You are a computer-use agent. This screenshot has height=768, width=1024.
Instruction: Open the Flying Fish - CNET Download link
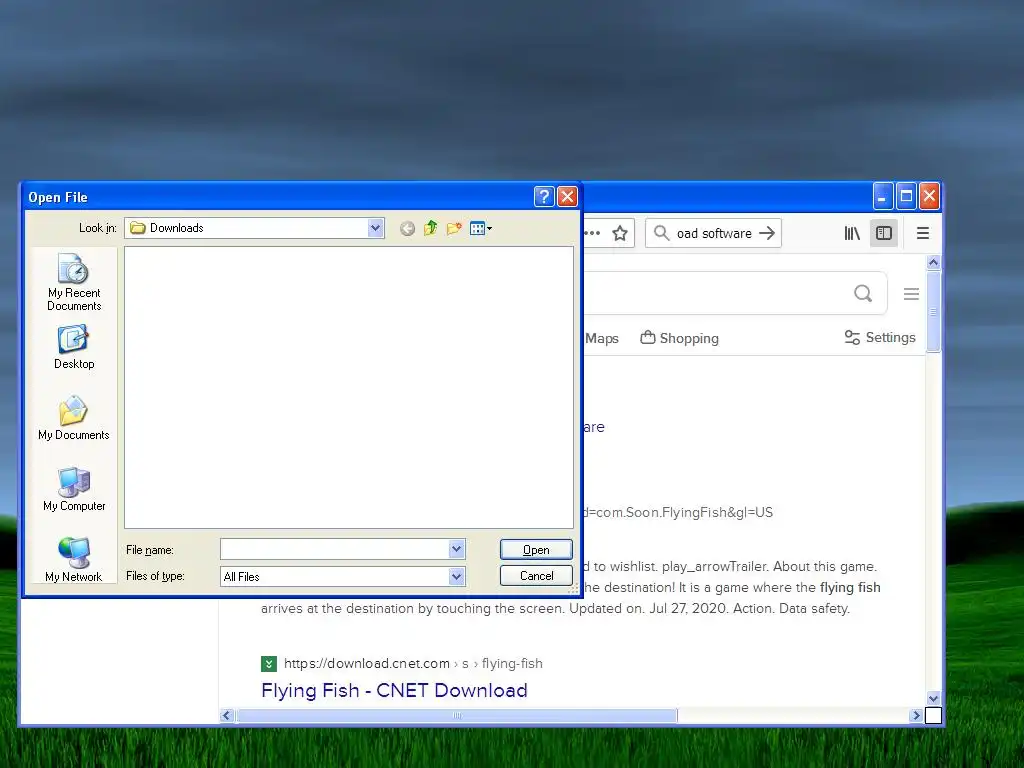coord(394,690)
